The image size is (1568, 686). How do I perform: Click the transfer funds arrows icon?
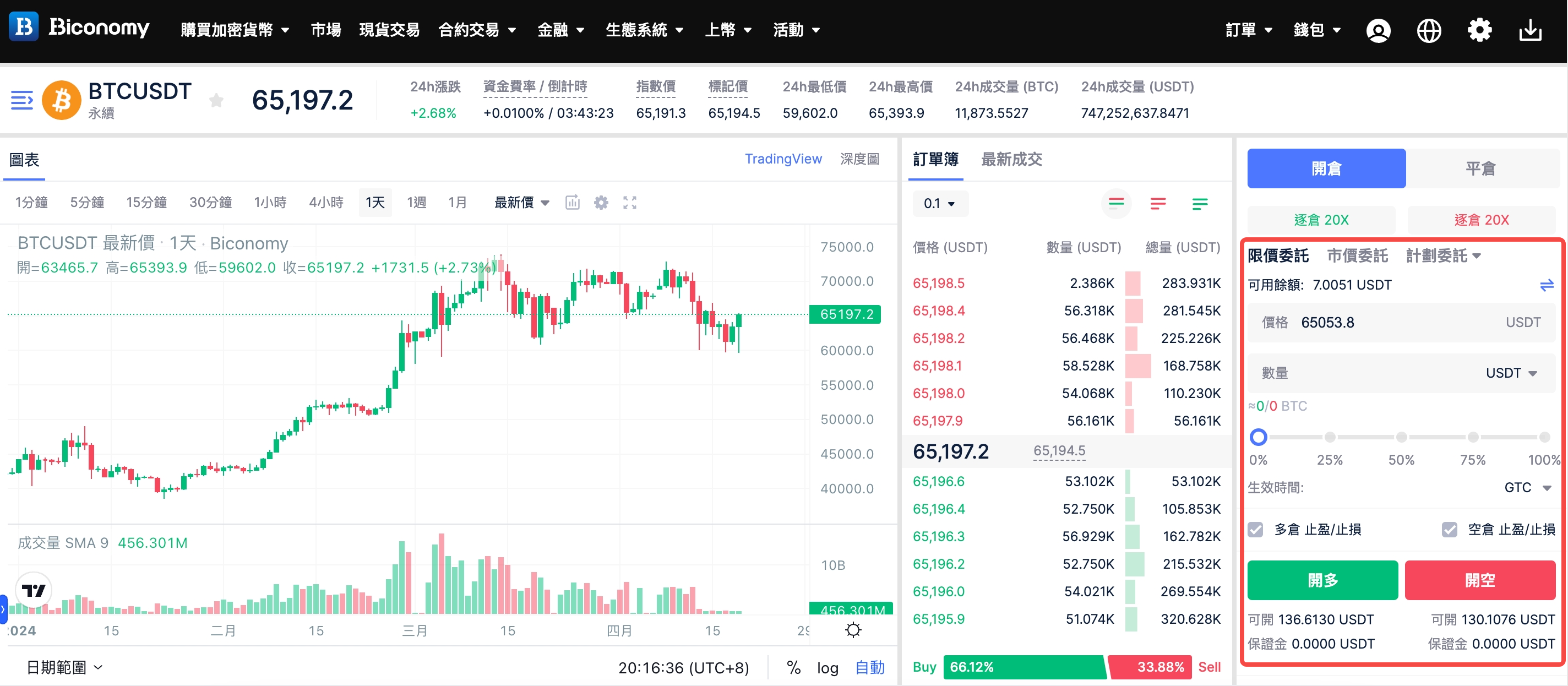point(1546,285)
